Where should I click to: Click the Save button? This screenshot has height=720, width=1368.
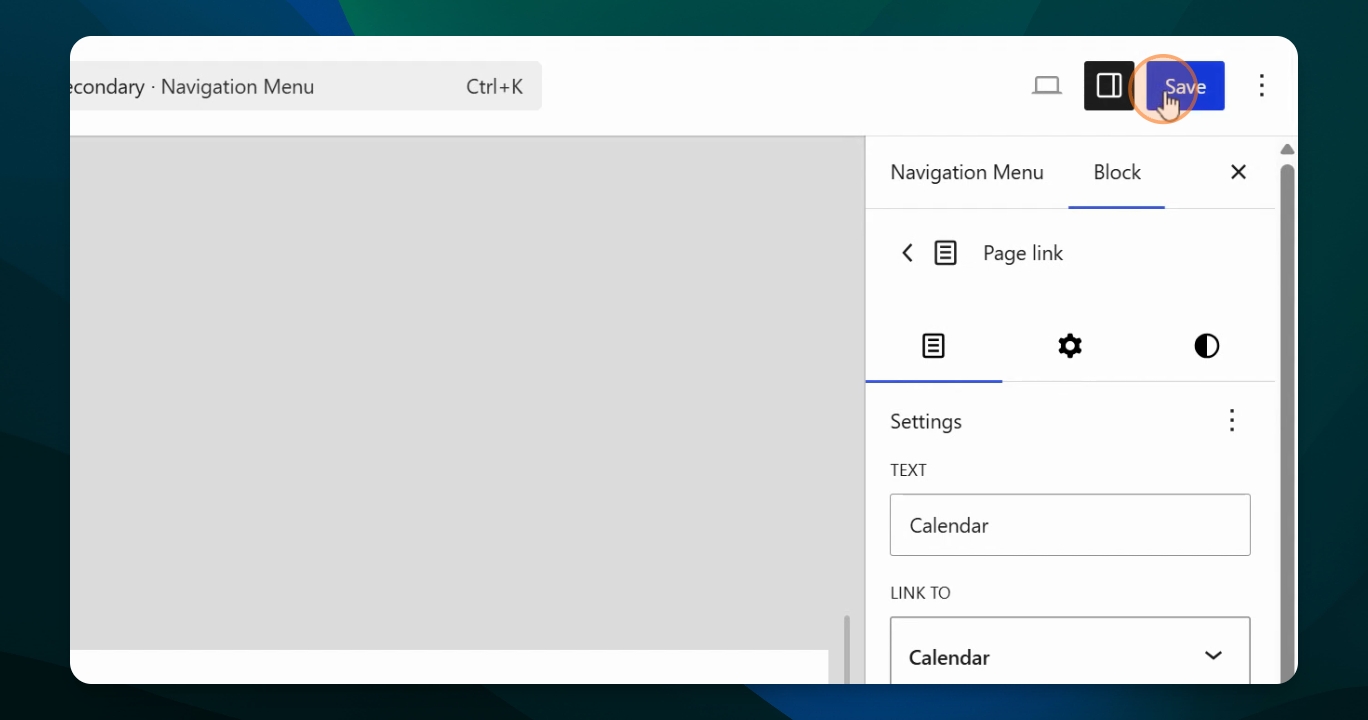(x=1185, y=86)
